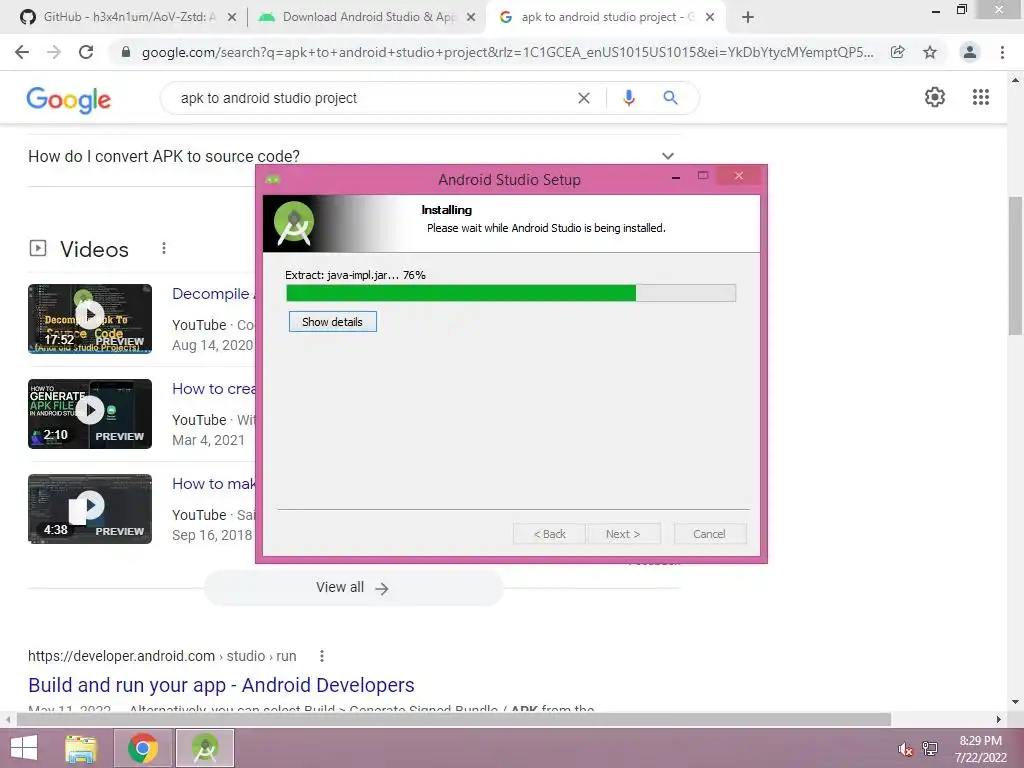Close the apk to android studio tab

(710, 18)
